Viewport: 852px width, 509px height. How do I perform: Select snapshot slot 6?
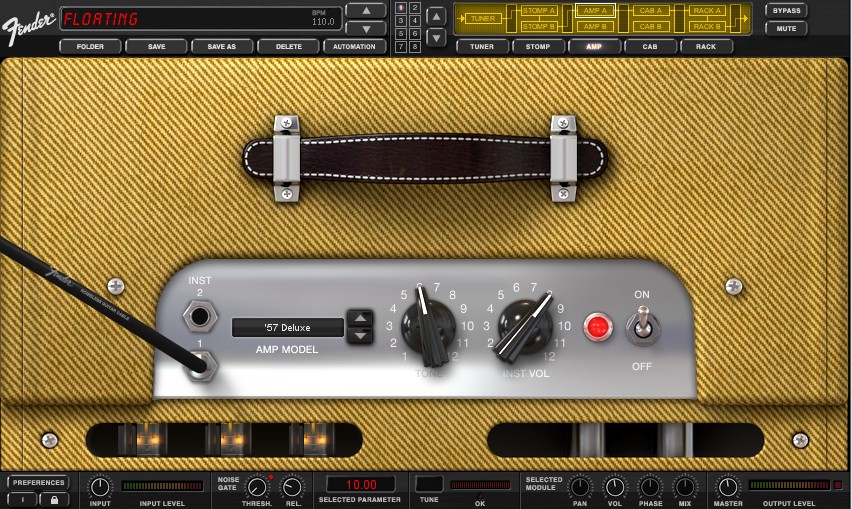(x=415, y=34)
